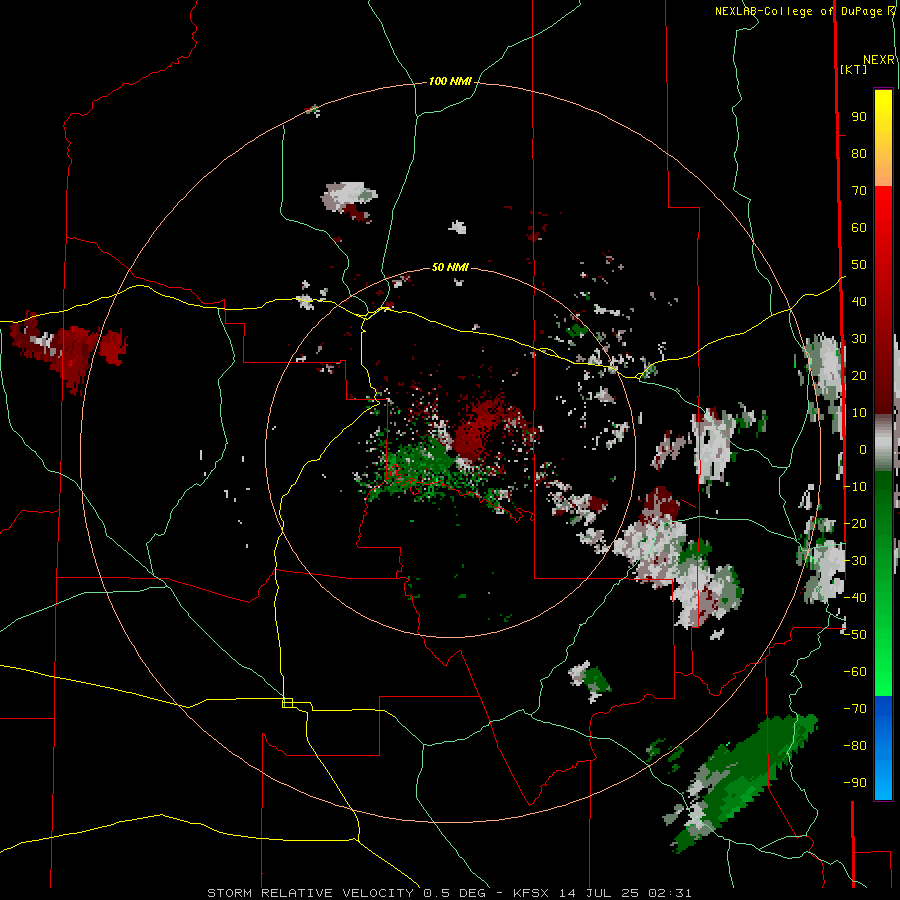900x900 pixels.
Task: Click the positive "20" velocity scale label
Action: (x=859, y=376)
